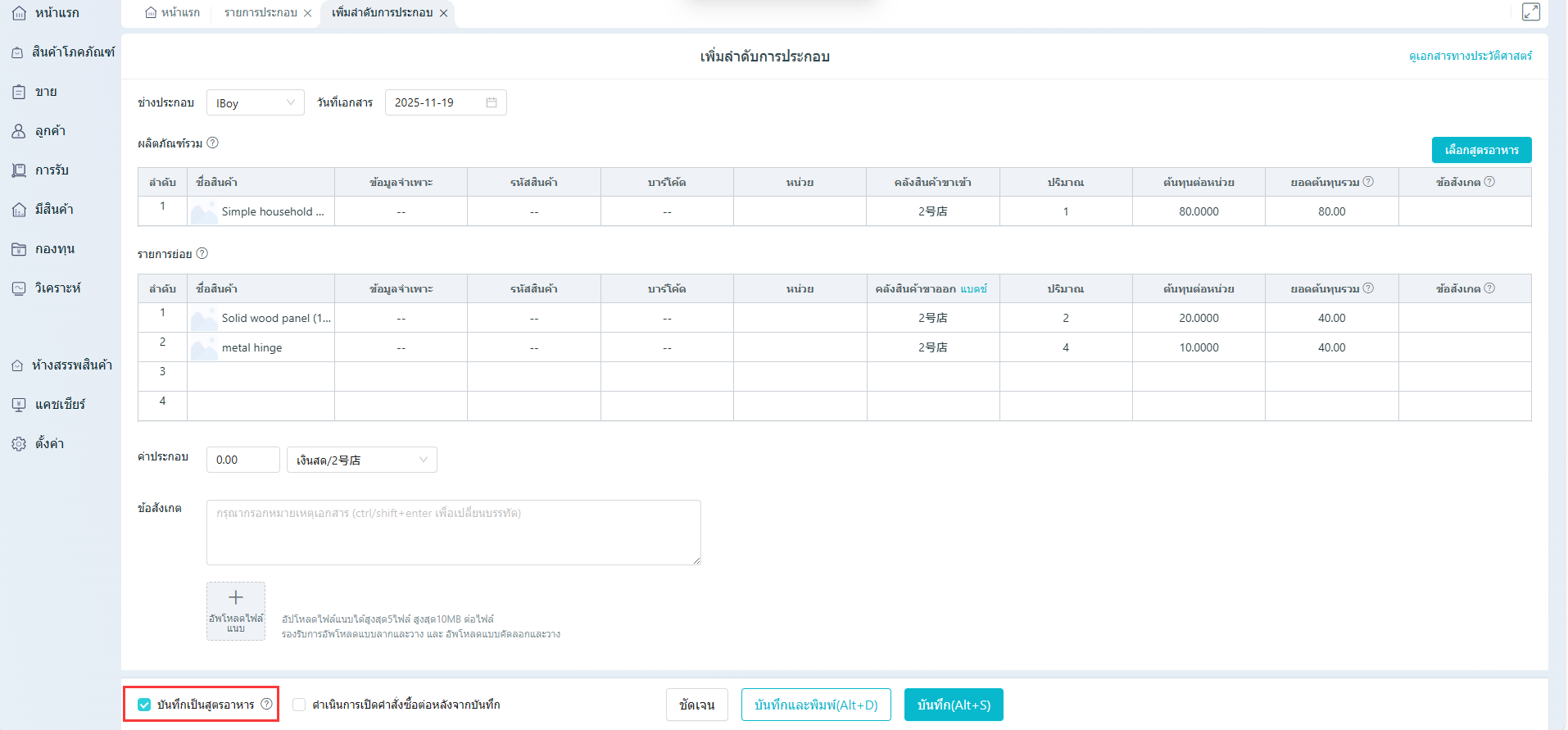Click help icon beside บันทึกเป็นสูตรอาหาร
The image size is (1568, 730).
266,704
